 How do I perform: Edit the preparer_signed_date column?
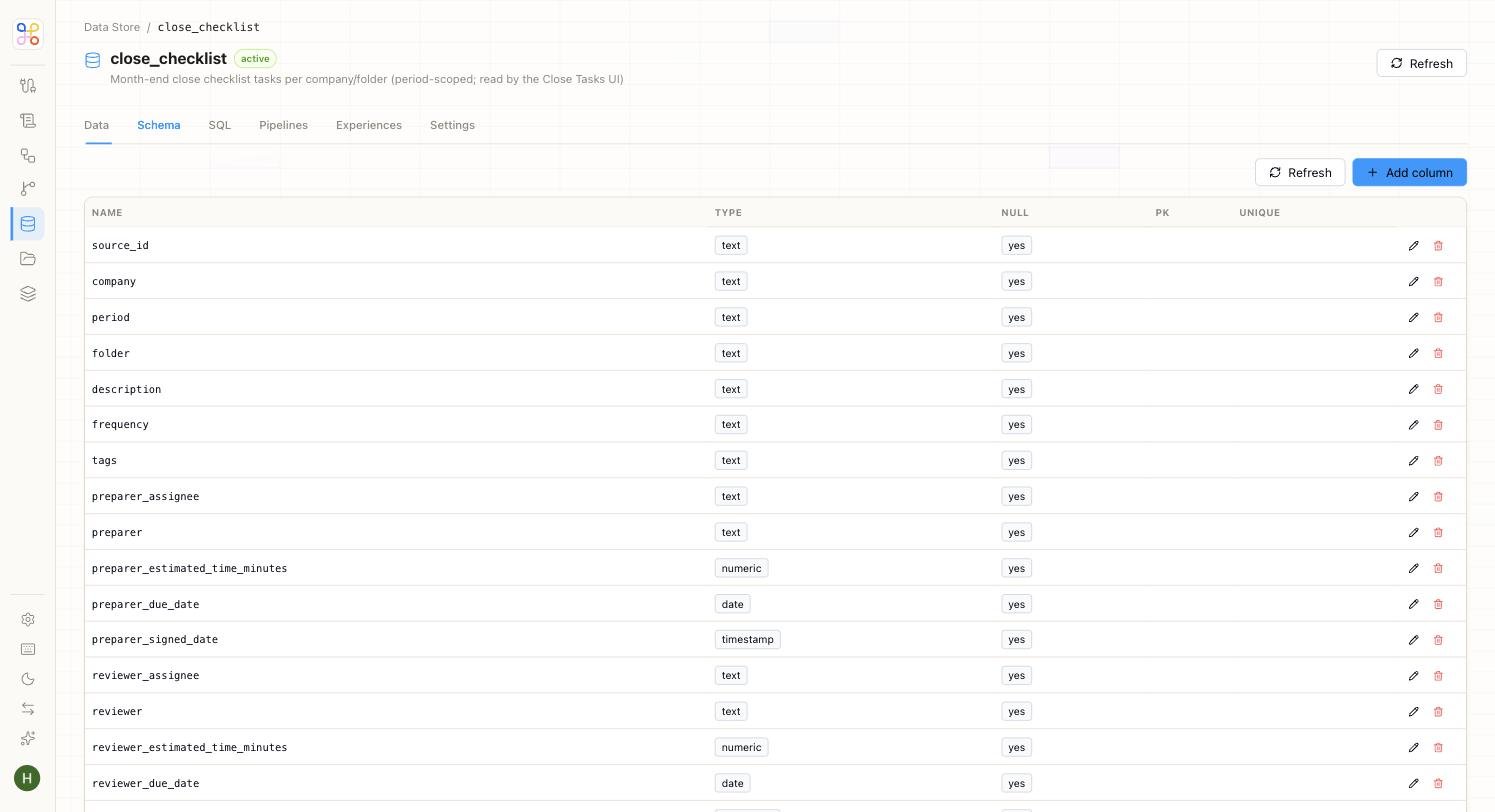pos(1413,640)
